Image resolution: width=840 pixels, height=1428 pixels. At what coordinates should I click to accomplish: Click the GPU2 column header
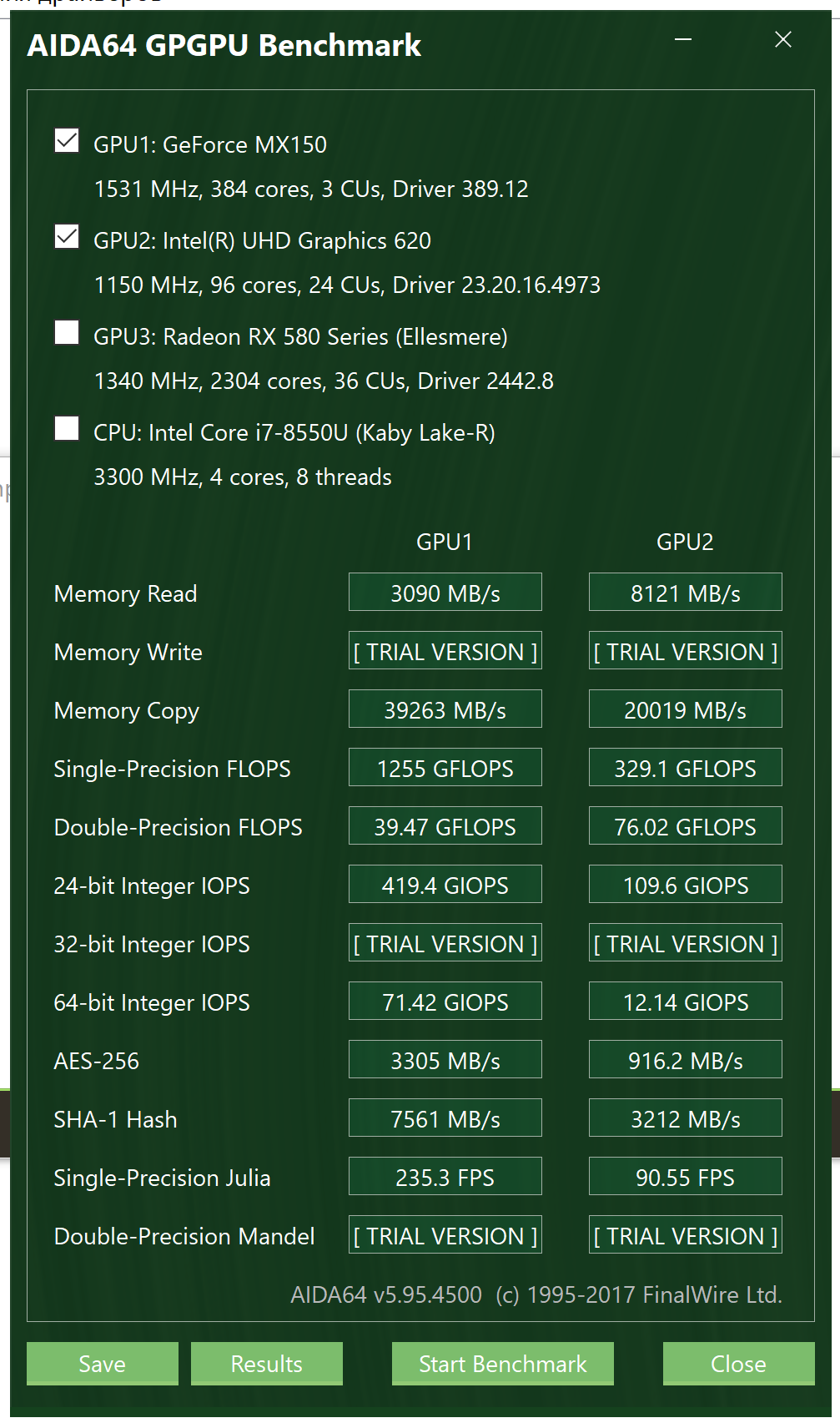(x=685, y=542)
